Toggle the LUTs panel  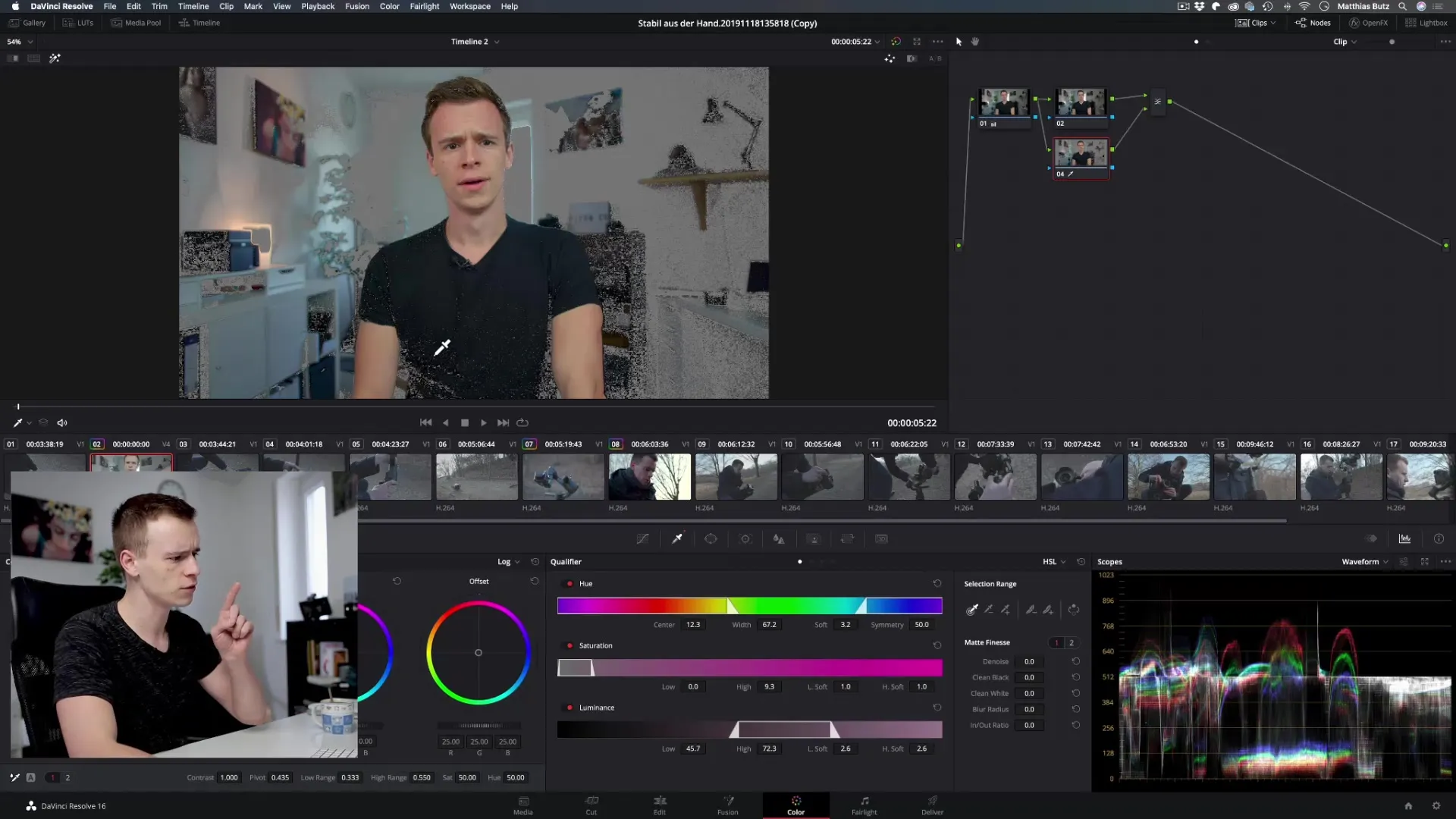click(78, 23)
